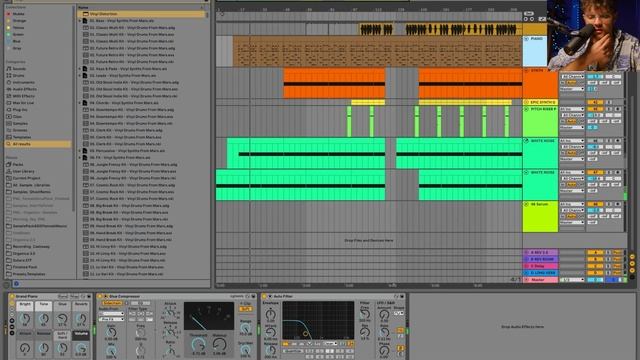Click the Auto Filter cutoff point on graph

(x=305, y=334)
